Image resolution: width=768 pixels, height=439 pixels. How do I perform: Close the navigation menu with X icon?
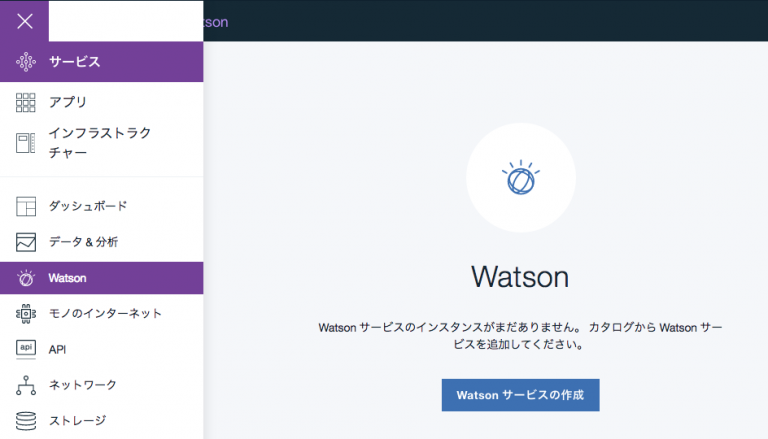(x=24, y=21)
